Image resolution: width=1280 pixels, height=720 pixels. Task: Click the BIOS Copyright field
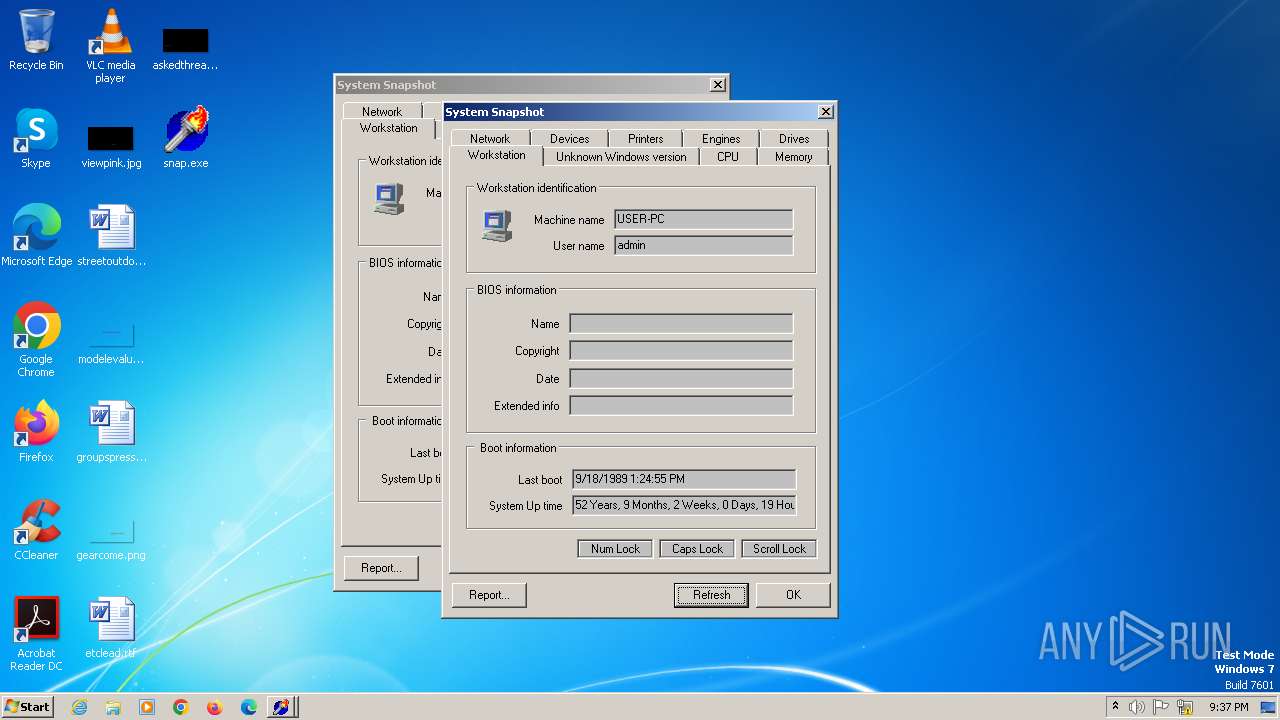pyautogui.click(x=681, y=351)
